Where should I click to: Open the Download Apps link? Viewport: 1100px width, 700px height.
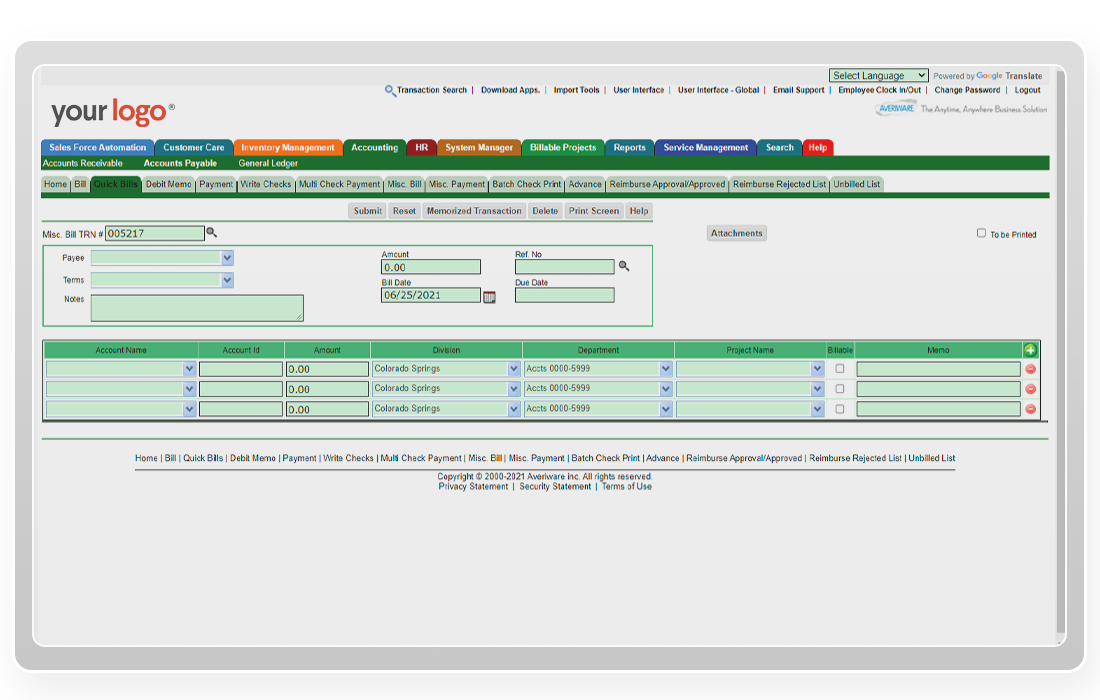(510, 90)
